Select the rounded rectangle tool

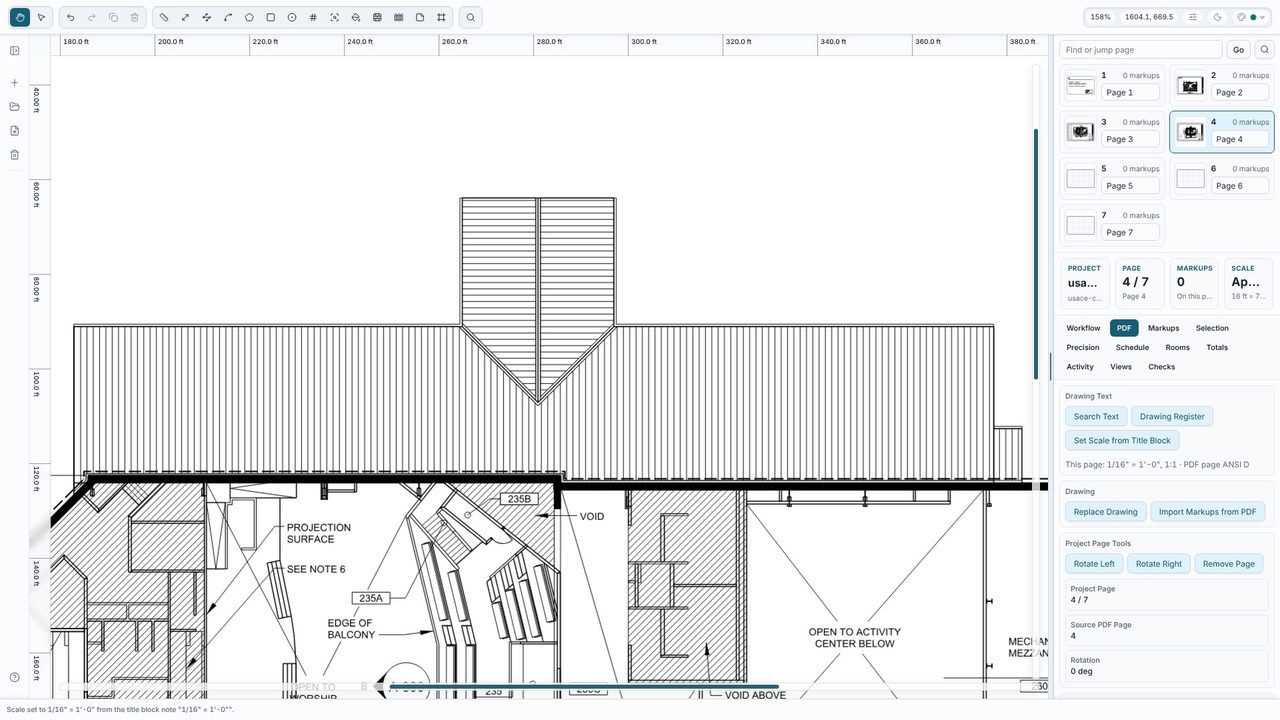(x=271, y=17)
